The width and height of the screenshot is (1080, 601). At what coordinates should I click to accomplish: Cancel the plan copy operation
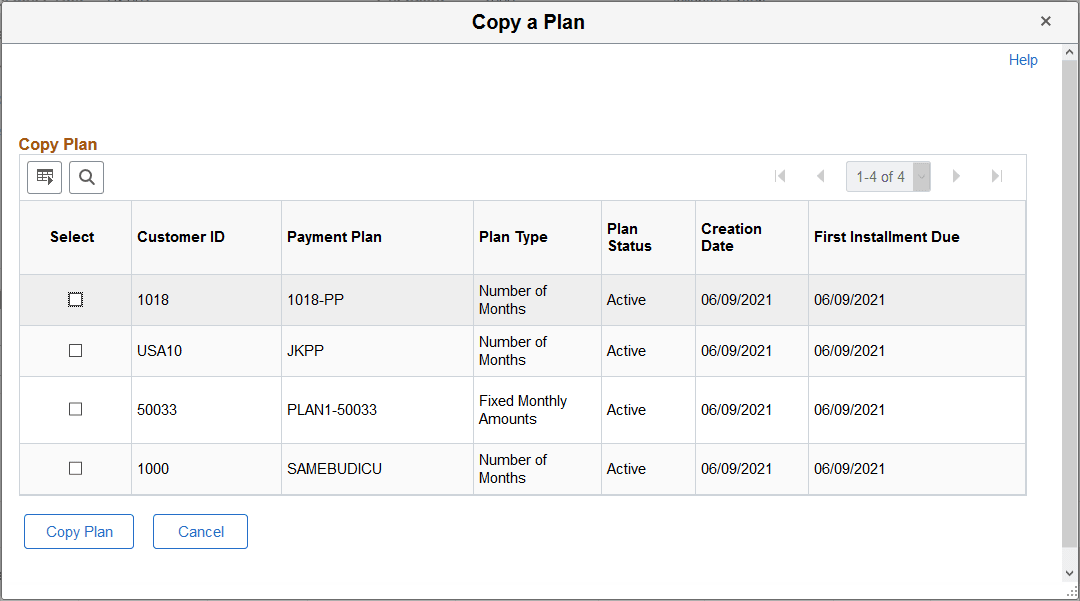[x=200, y=531]
